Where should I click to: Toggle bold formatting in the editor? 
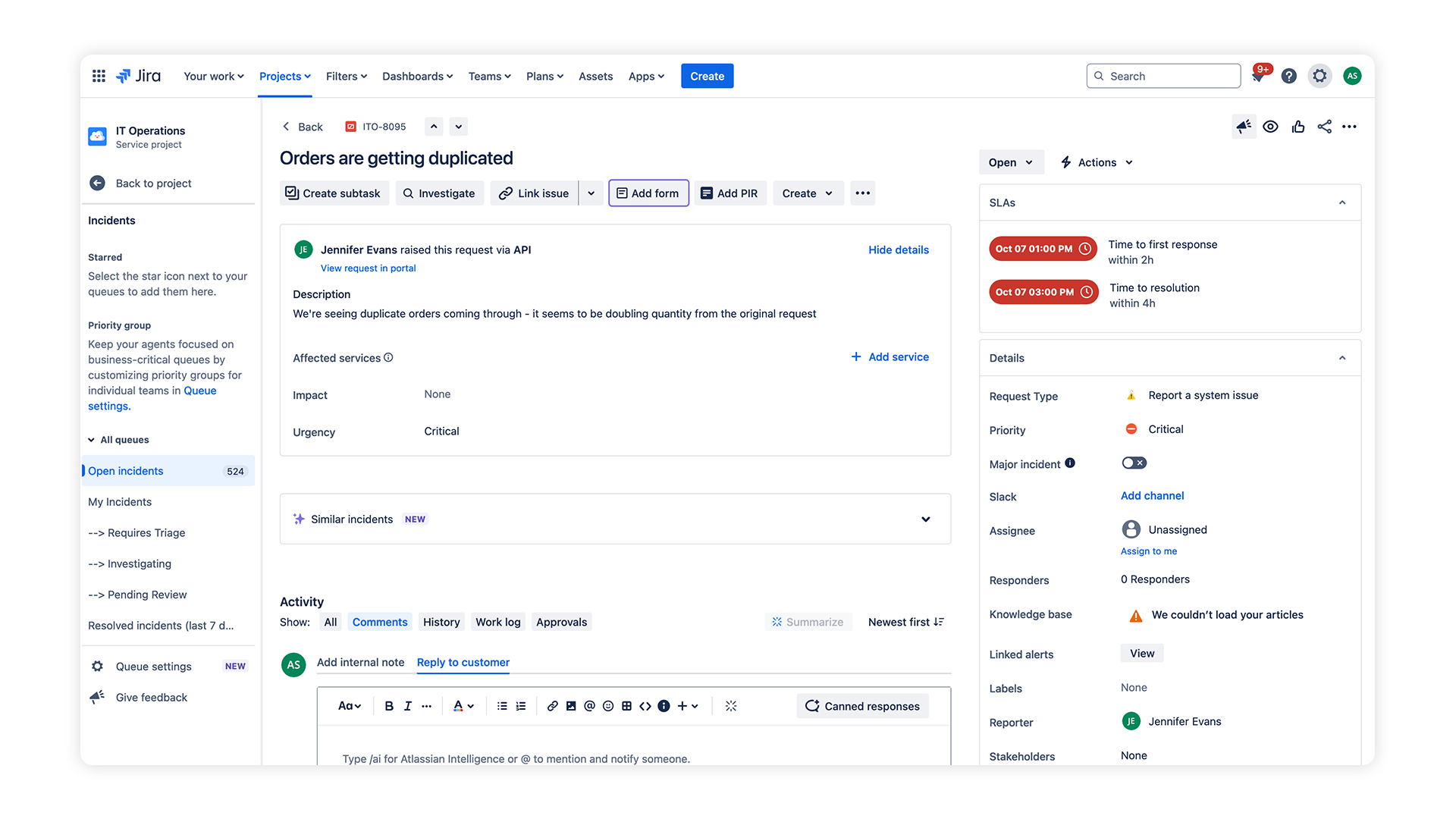coord(389,706)
